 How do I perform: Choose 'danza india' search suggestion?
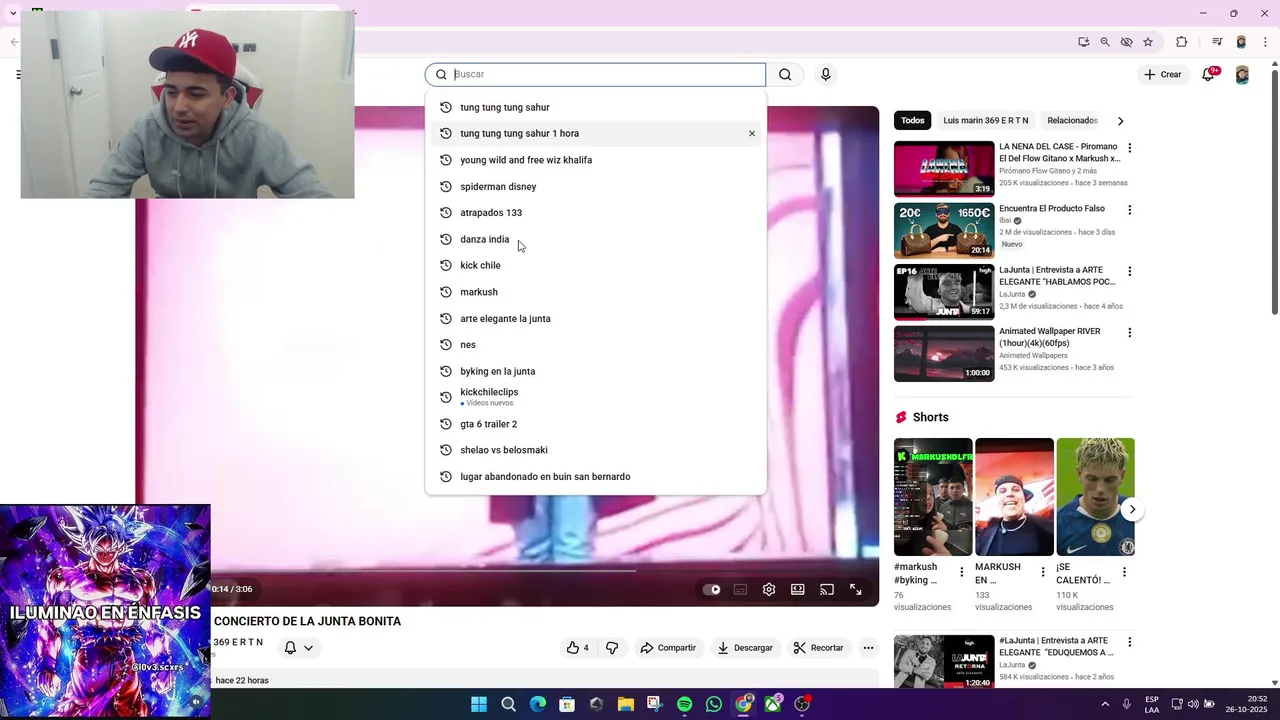[596, 240]
